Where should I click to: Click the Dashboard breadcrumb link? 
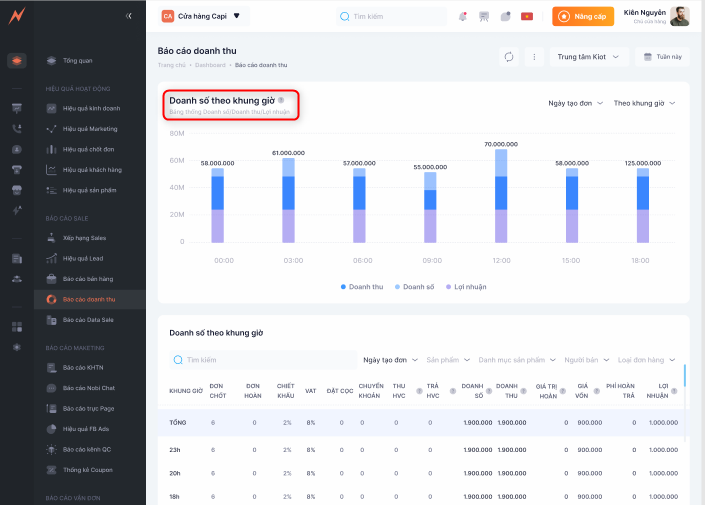210,65
